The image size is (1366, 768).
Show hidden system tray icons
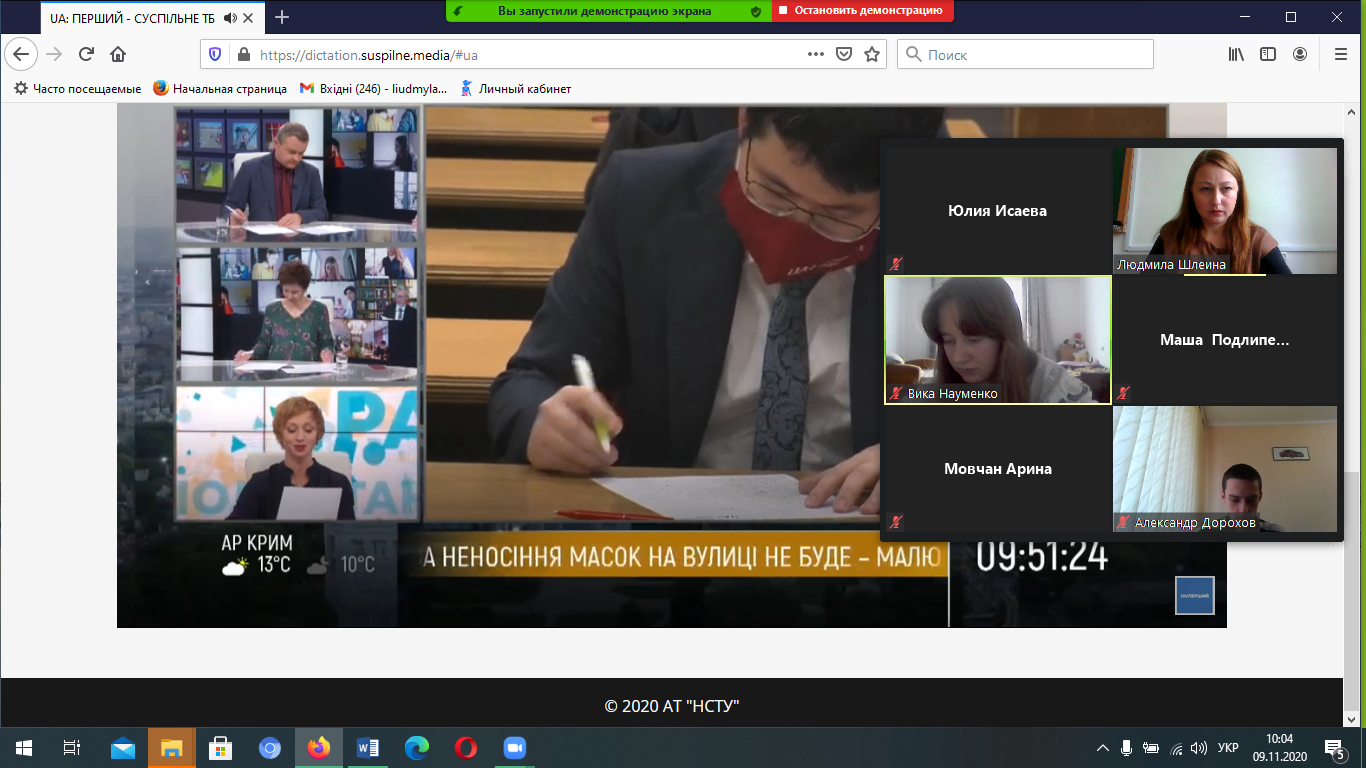pos(1102,748)
